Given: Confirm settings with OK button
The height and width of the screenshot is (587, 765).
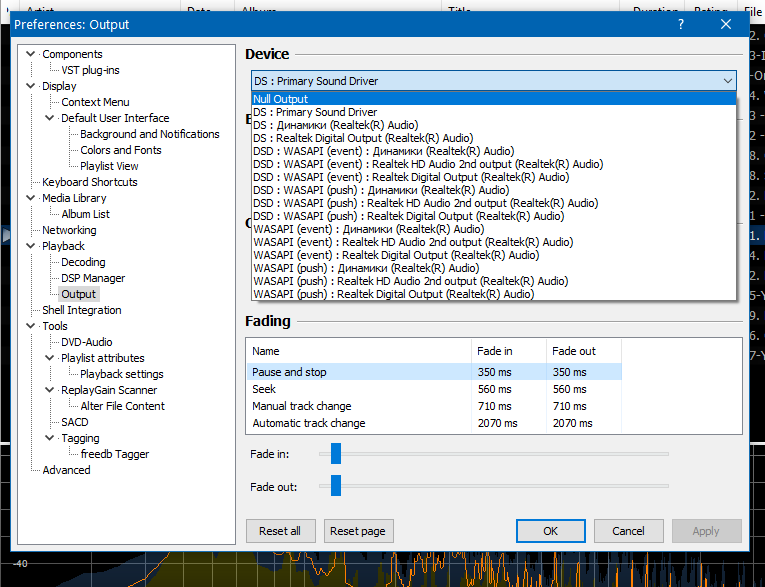Looking at the screenshot, I should tap(551, 531).
